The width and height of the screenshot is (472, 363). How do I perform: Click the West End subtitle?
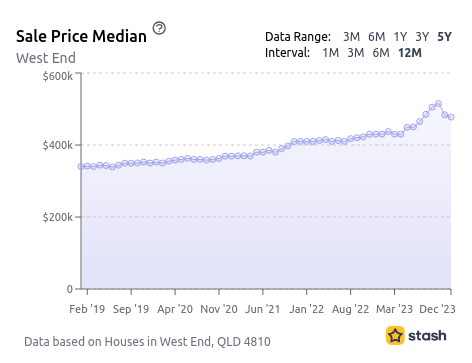tap(46, 58)
